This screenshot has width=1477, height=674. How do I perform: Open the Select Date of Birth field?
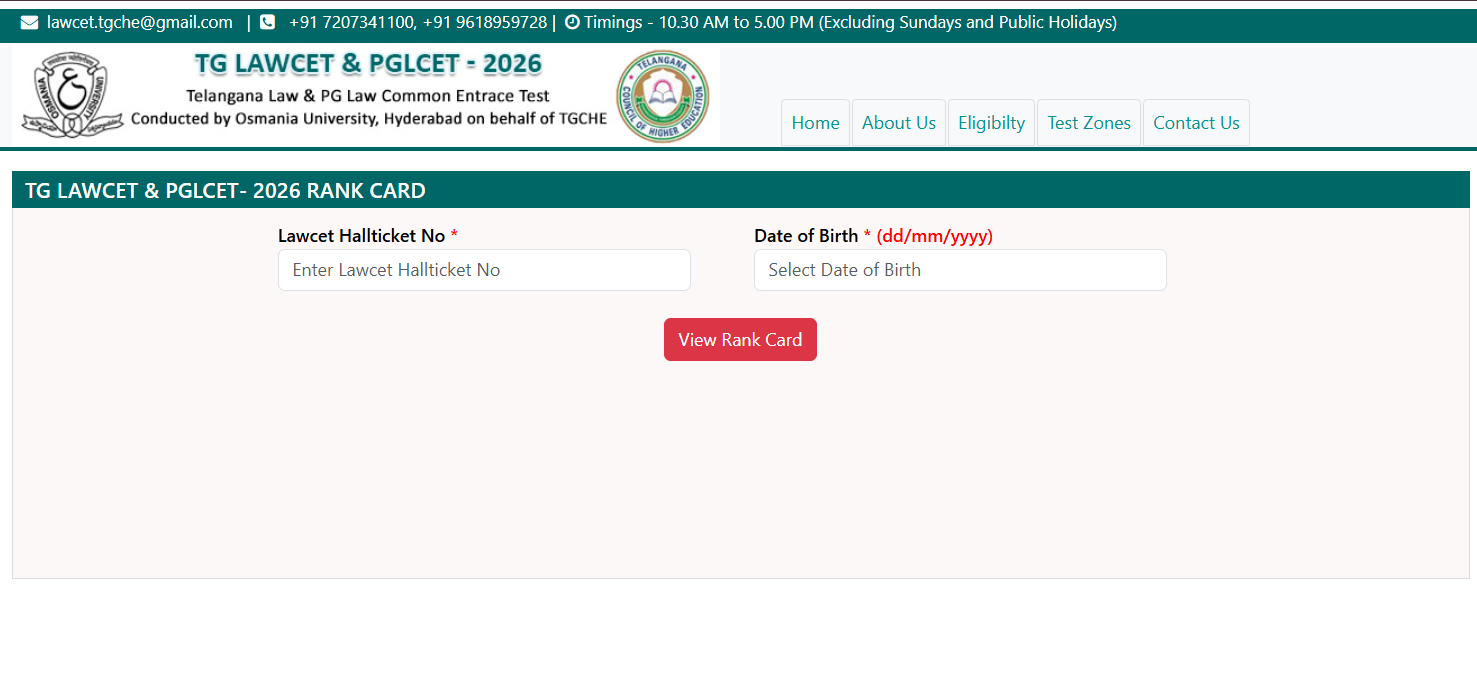click(x=960, y=270)
